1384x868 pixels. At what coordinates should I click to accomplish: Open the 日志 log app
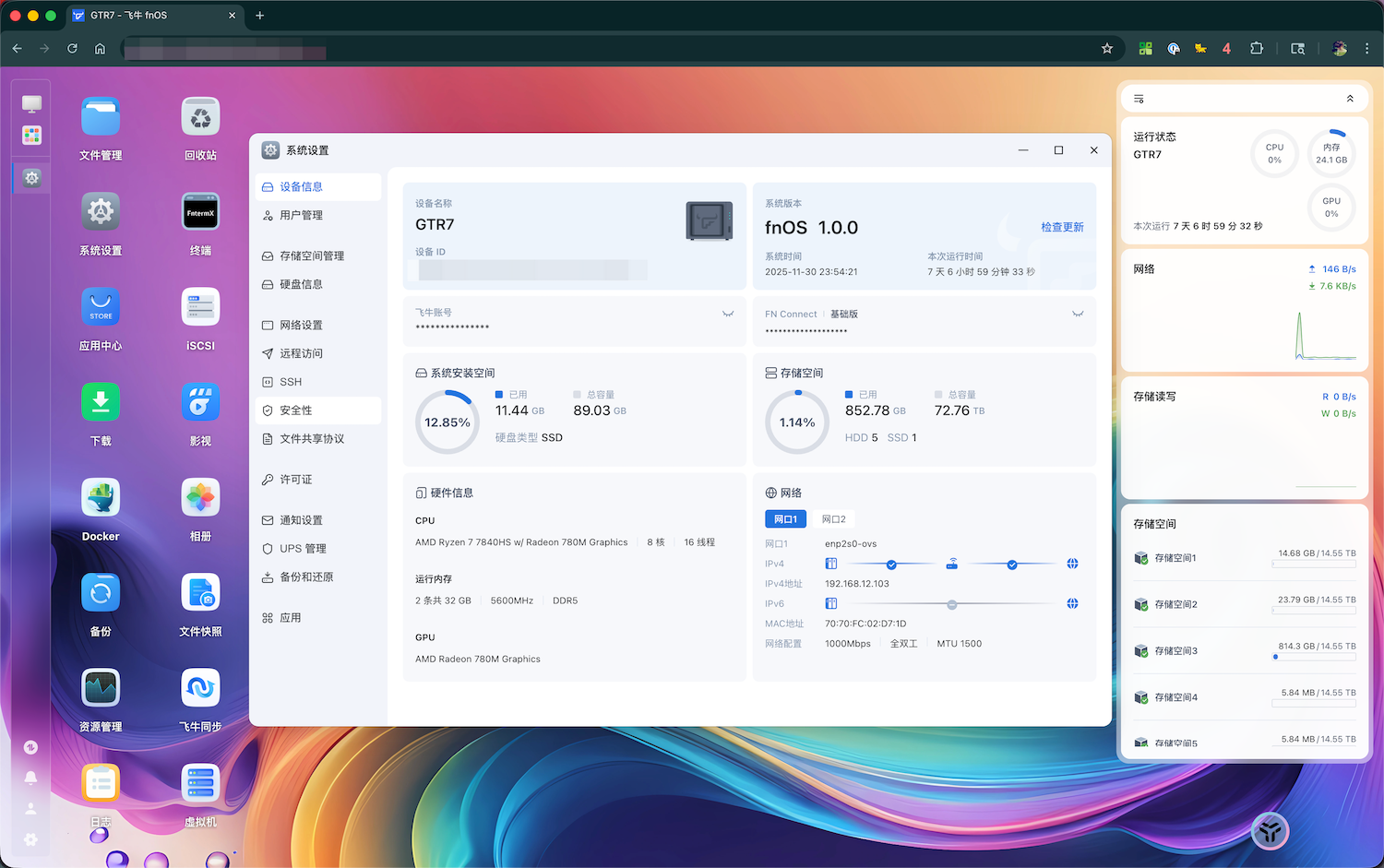coord(101,783)
